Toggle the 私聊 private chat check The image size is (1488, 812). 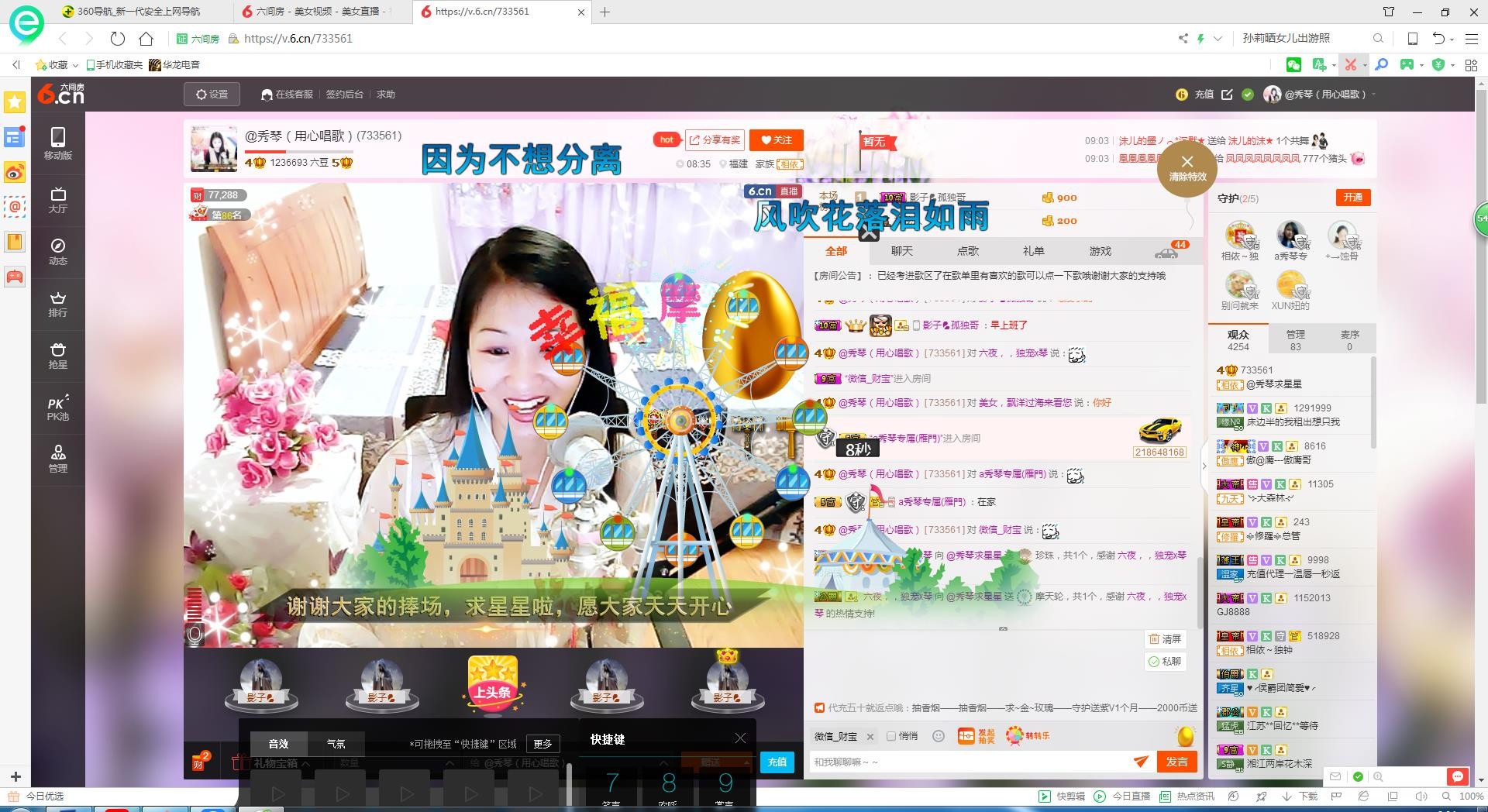[1154, 662]
